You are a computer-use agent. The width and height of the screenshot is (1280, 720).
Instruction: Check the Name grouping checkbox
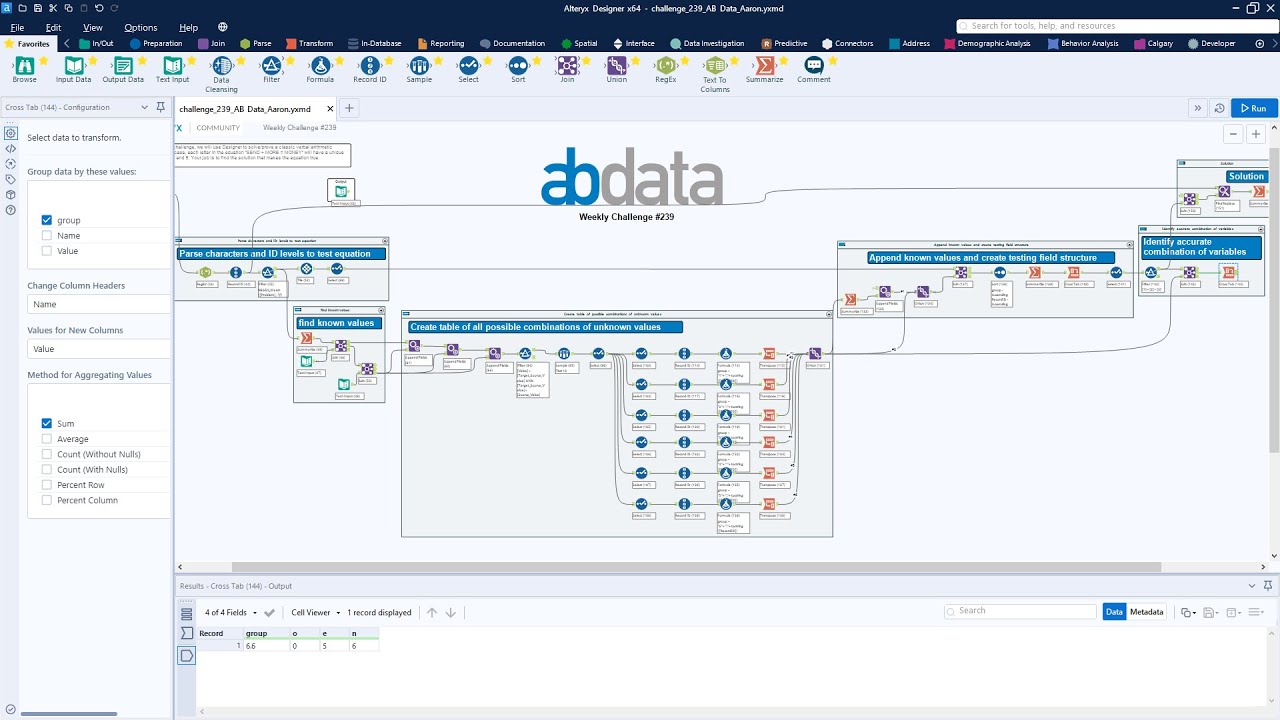click(x=46, y=236)
